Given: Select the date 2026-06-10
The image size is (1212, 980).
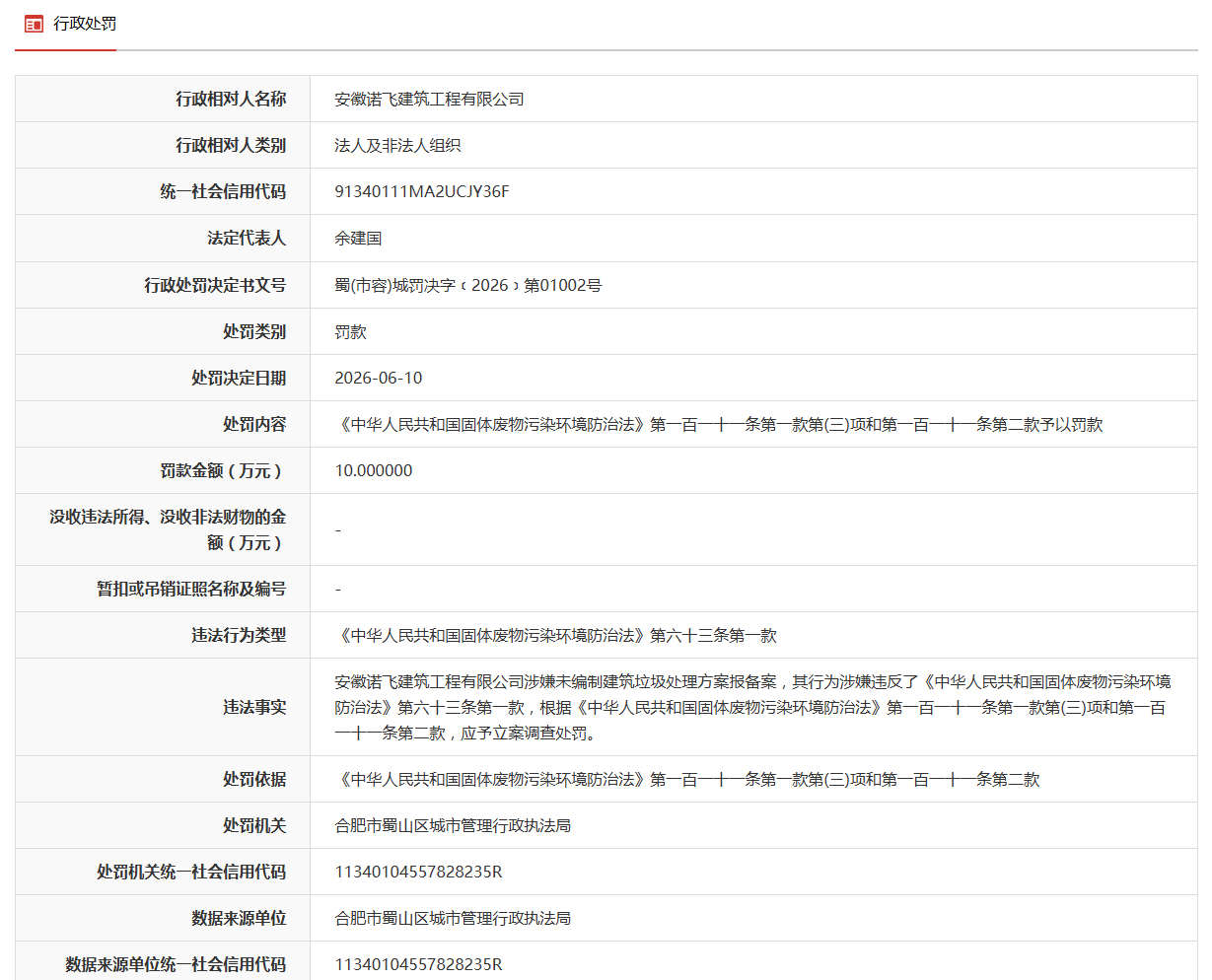Looking at the screenshot, I should click(379, 378).
